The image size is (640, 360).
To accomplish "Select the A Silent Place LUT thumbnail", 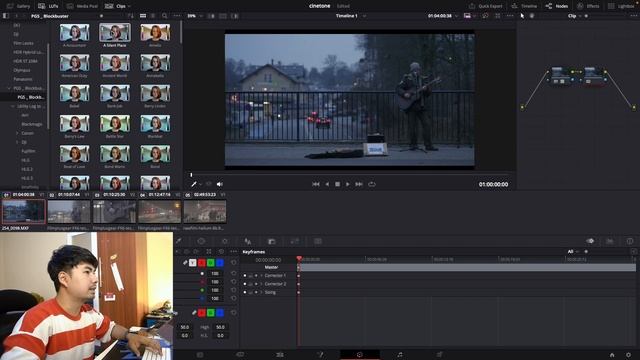I will [115, 33].
